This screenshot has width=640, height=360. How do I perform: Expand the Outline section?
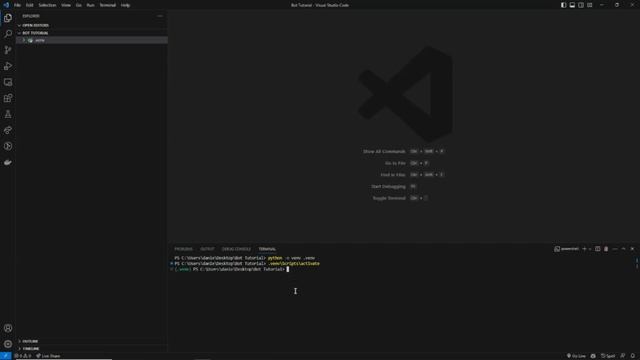tap(92, 341)
